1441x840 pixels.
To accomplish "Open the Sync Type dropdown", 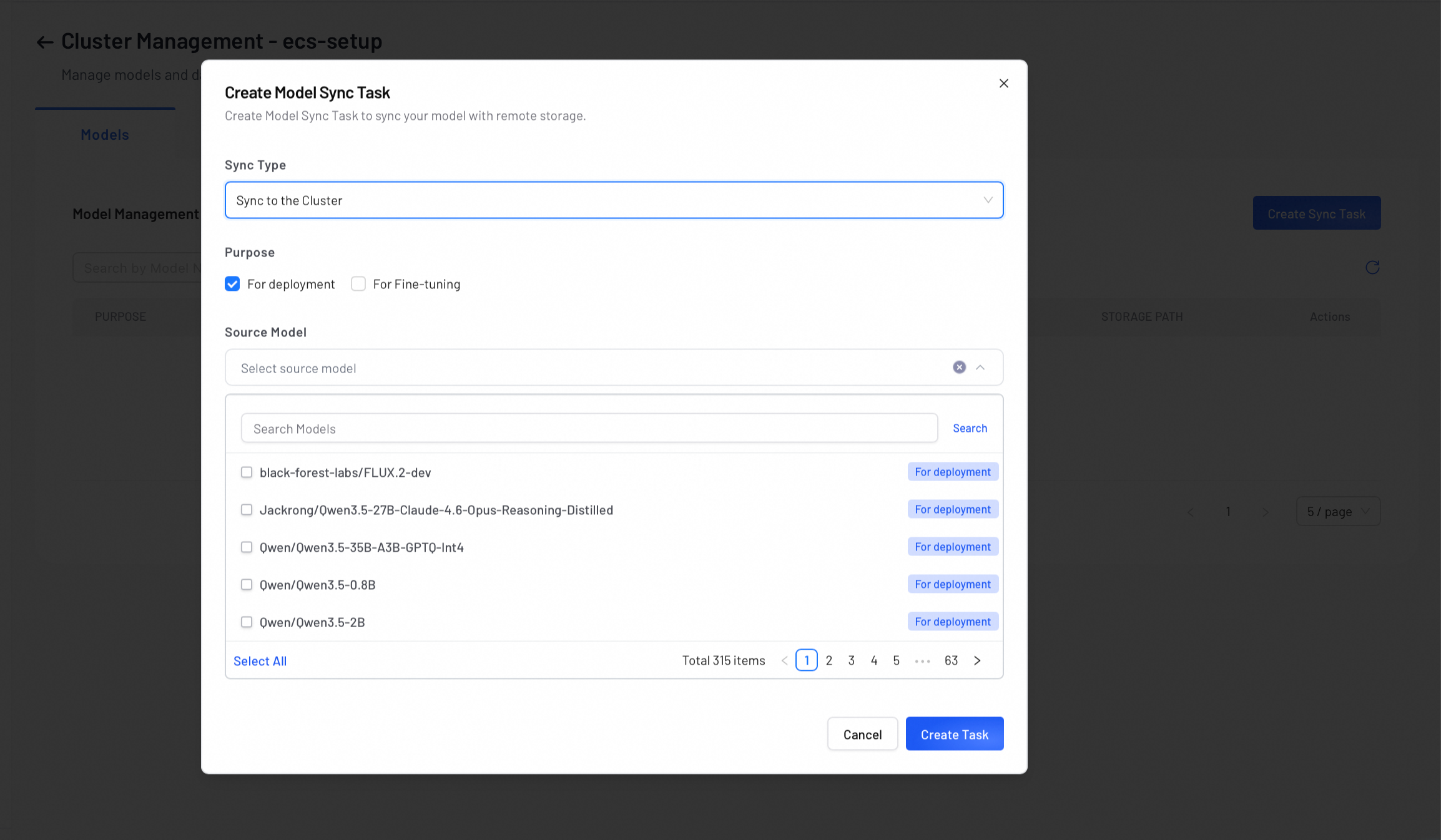I will pos(614,200).
